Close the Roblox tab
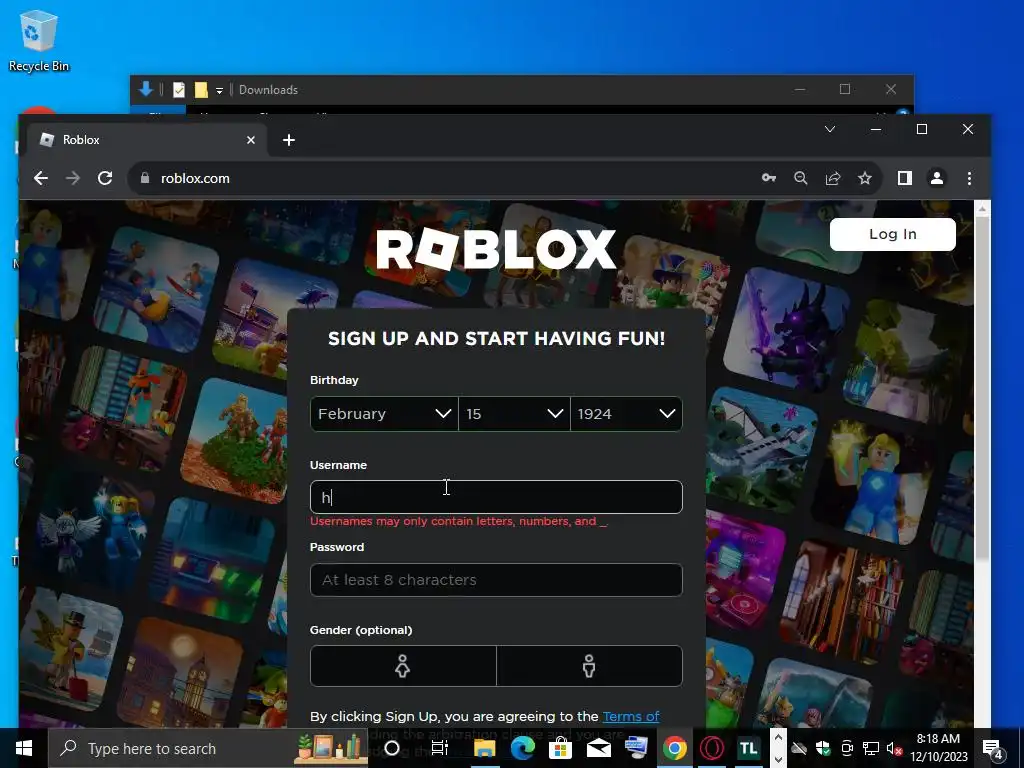The height and width of the screenshot is (768, 1024). coord(251,140)
